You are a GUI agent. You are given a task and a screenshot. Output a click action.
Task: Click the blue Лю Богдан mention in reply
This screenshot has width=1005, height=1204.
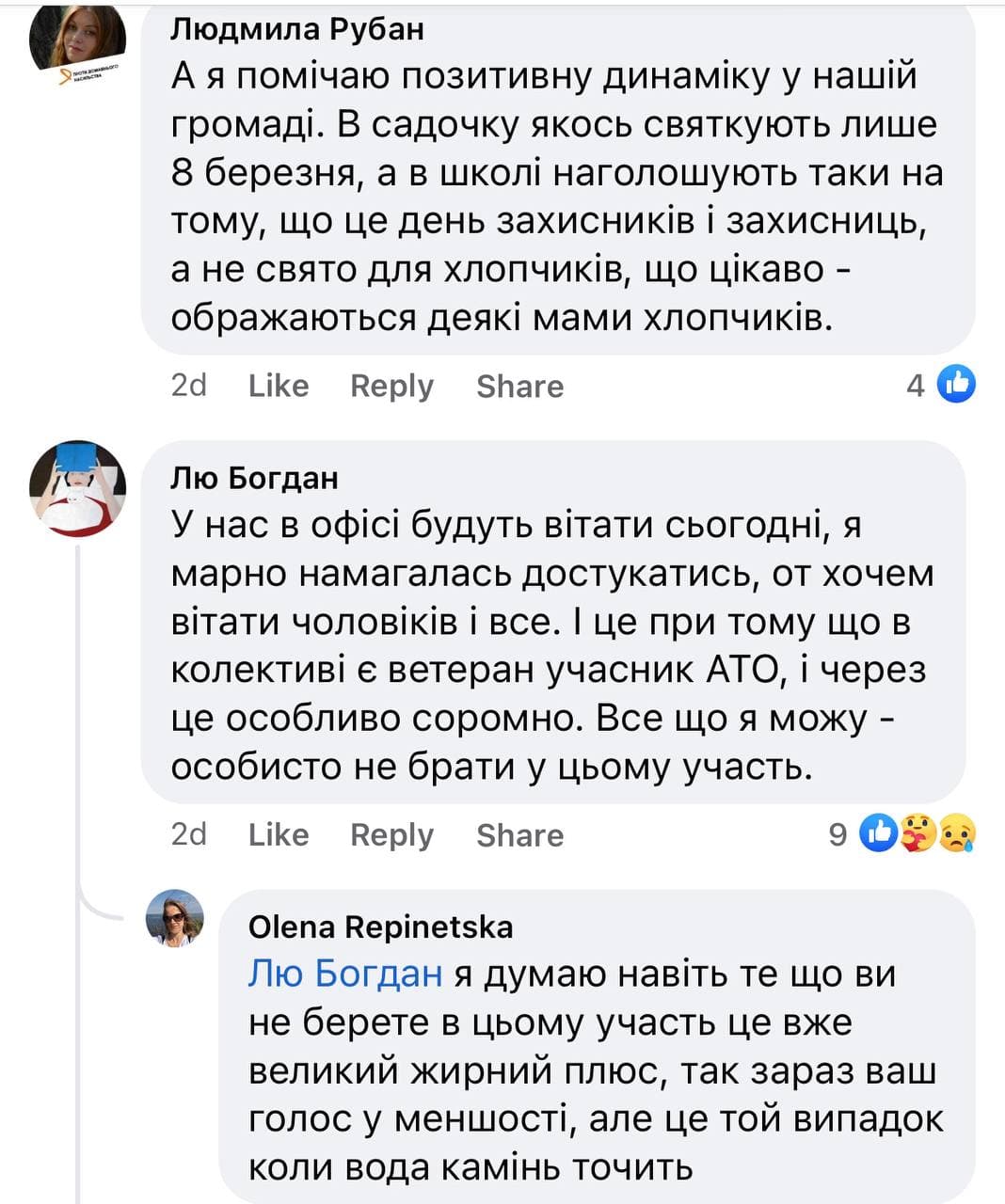[344, 973]
